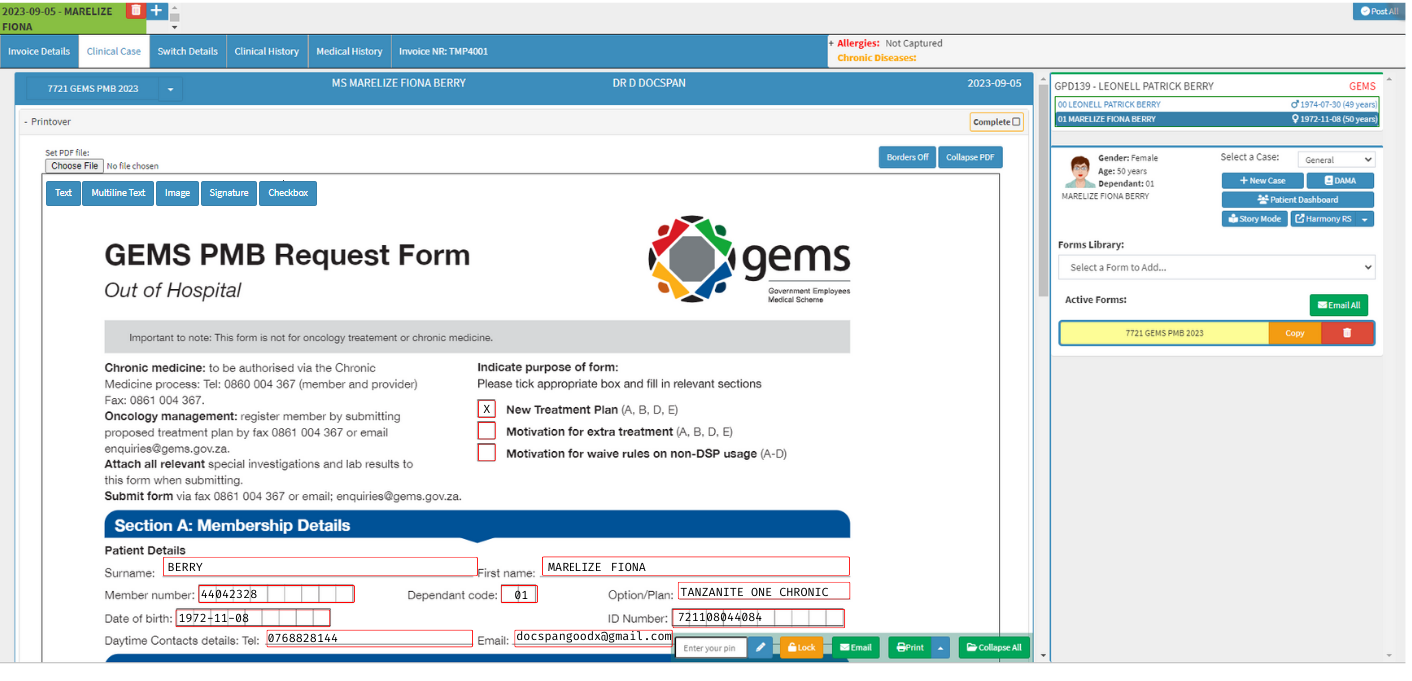The width and height of the screenshot is (1412, 681).
Task: Click the Option/Plan field TANZANITE ONE CHRONIC
Action: (764, 592)
